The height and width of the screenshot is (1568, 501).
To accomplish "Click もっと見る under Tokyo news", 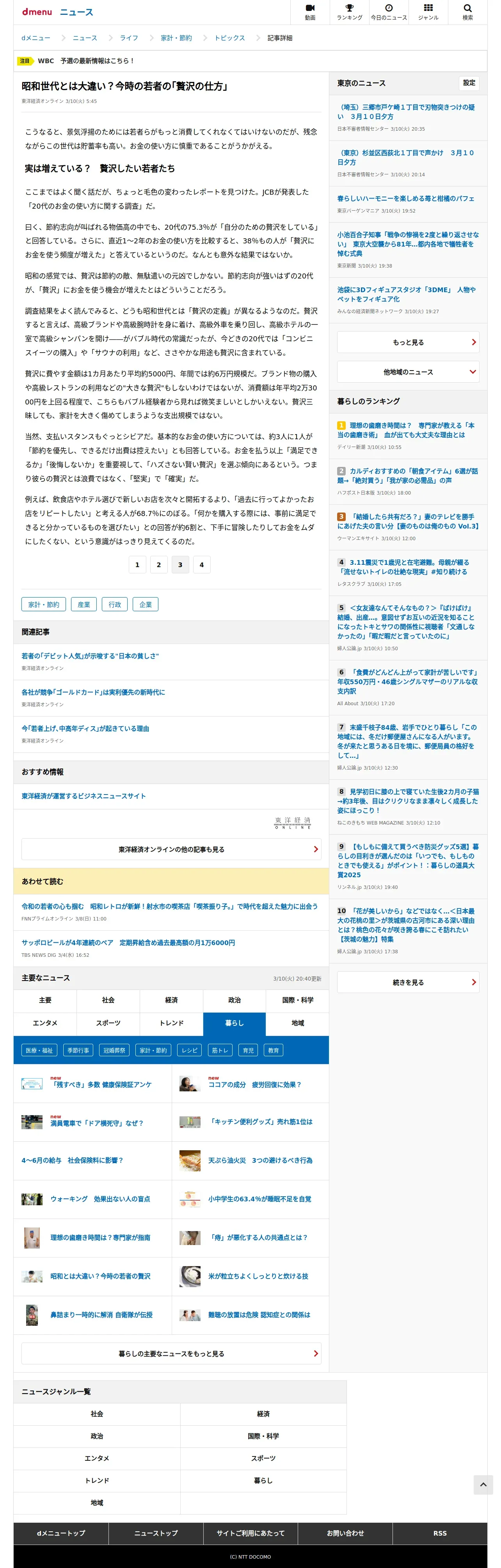I will click(408, 342).
